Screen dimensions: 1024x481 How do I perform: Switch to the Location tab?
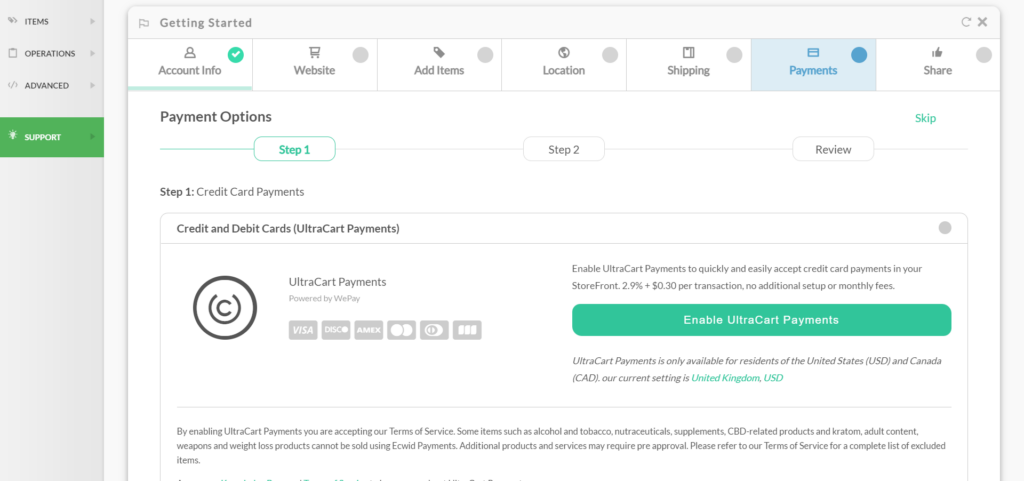[564, 64]
